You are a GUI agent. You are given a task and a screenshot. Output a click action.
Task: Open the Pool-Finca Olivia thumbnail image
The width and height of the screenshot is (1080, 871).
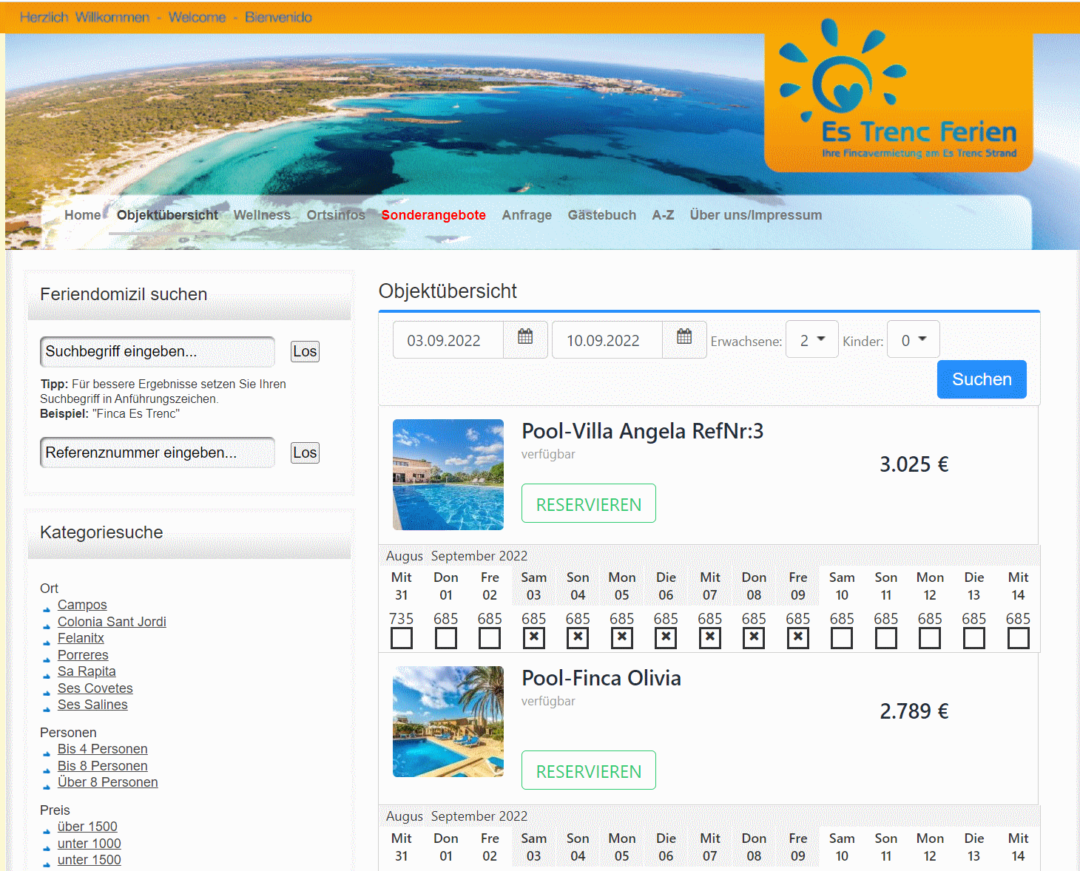pos(448,721)
